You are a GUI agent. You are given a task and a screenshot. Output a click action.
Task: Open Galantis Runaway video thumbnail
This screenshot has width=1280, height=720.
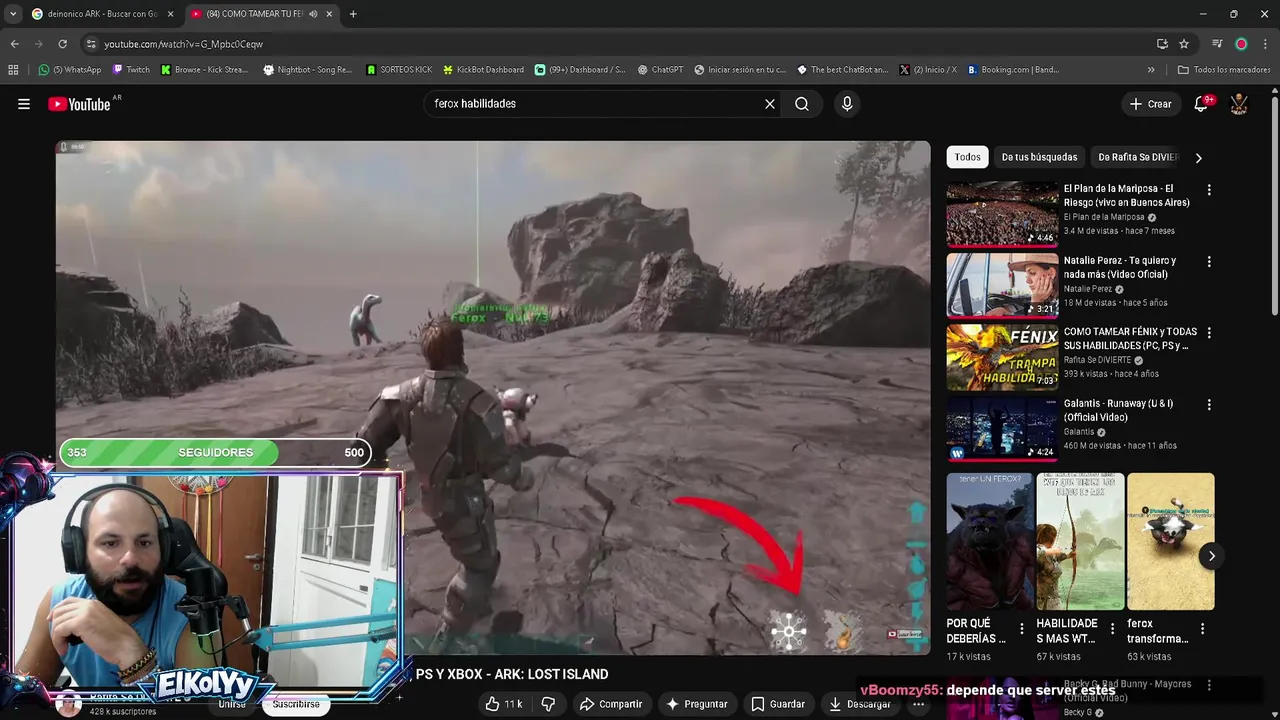point(1002,428)
